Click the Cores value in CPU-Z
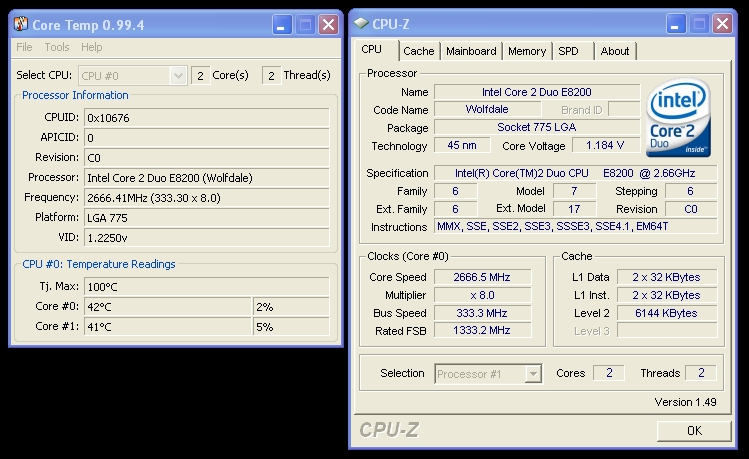 tap(609, 373)
